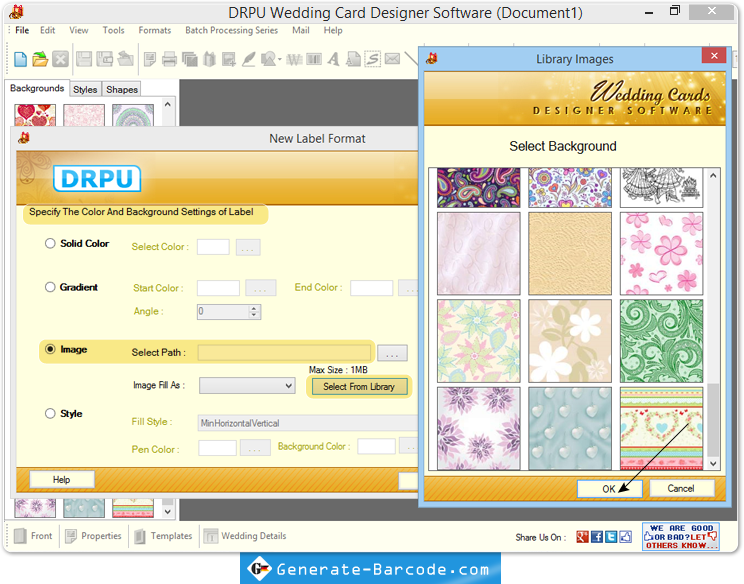Click the Select Path input field
Image resolution: width=744 pixels, height=584 pixels.
coord(284,352)
